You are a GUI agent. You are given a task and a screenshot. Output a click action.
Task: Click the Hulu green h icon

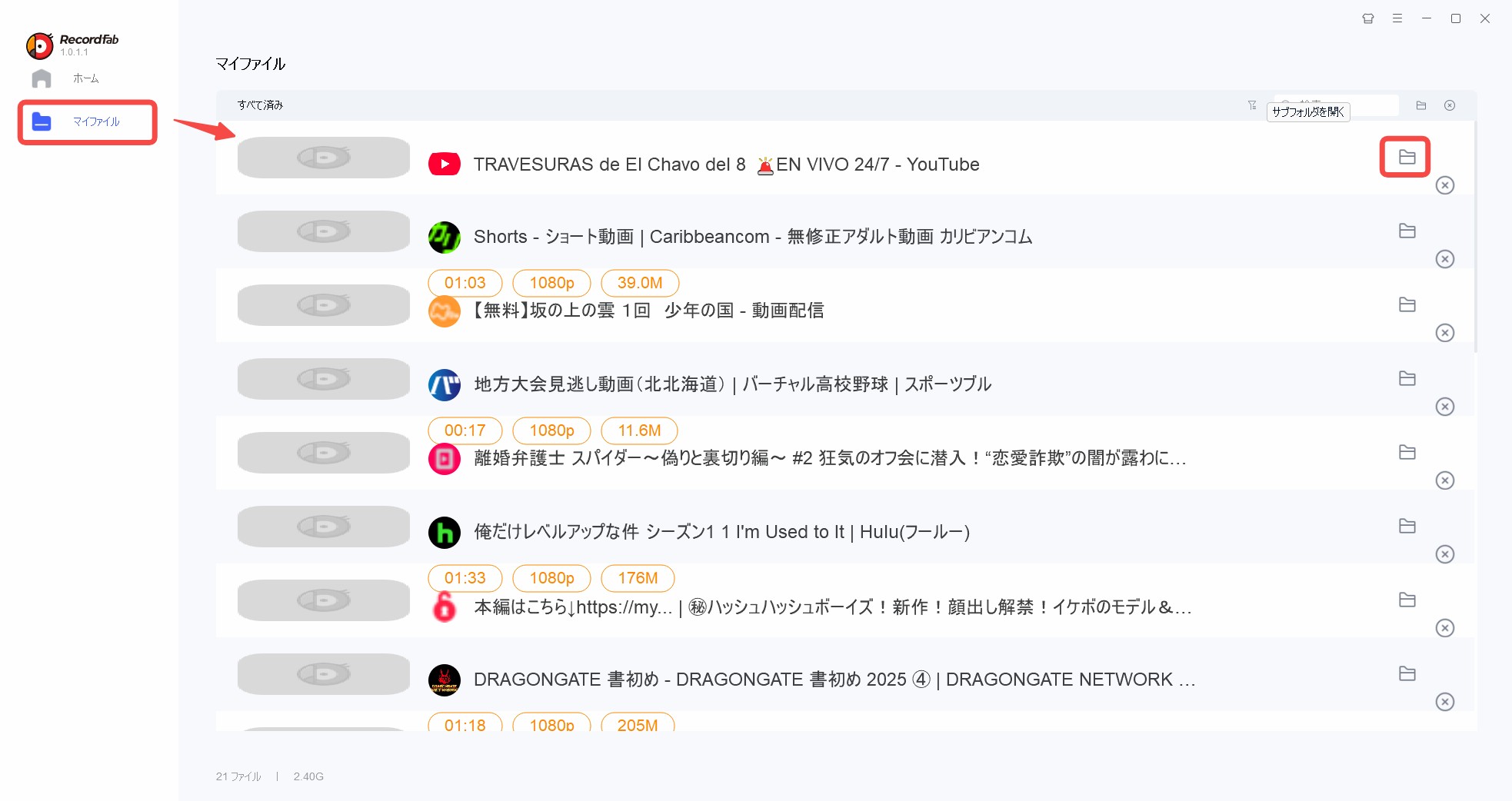coord(445,533)
